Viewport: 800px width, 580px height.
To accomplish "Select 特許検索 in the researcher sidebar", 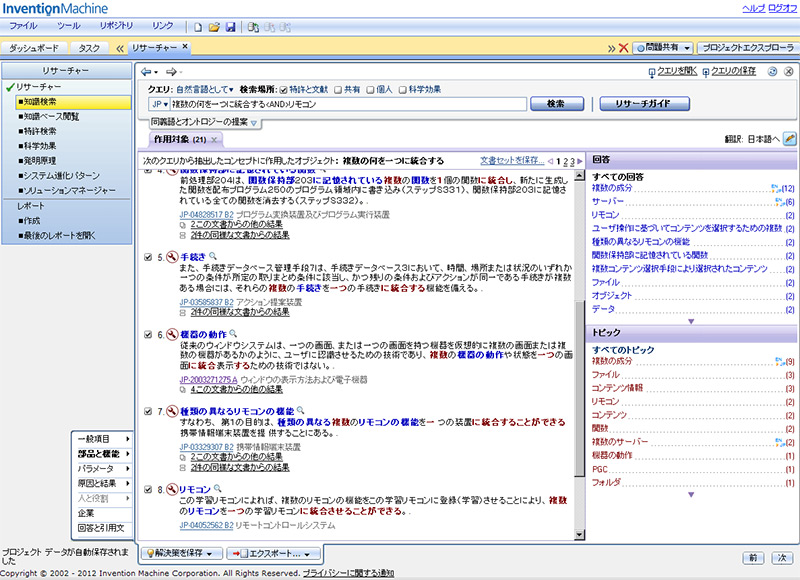I will point(40,131).
